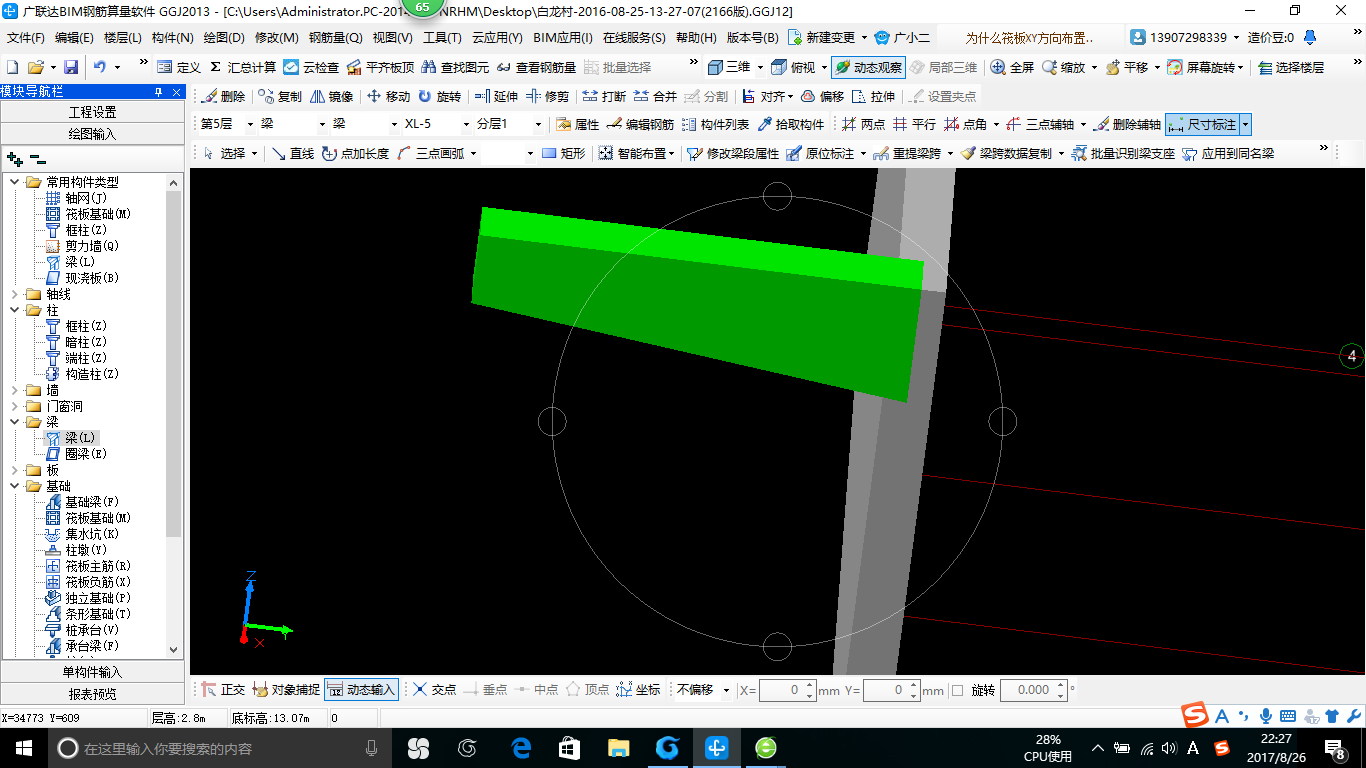Toggle 顶点 vertex snap
This screenshot has height=768, width=1366.
[587, 690]
